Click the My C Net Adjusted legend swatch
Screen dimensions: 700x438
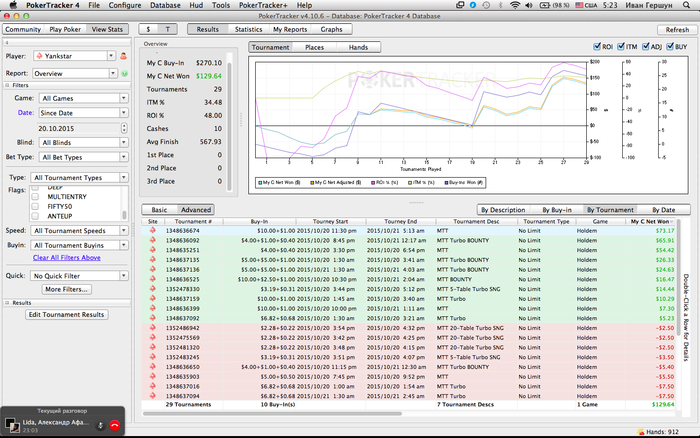click(x=312, y=183)
